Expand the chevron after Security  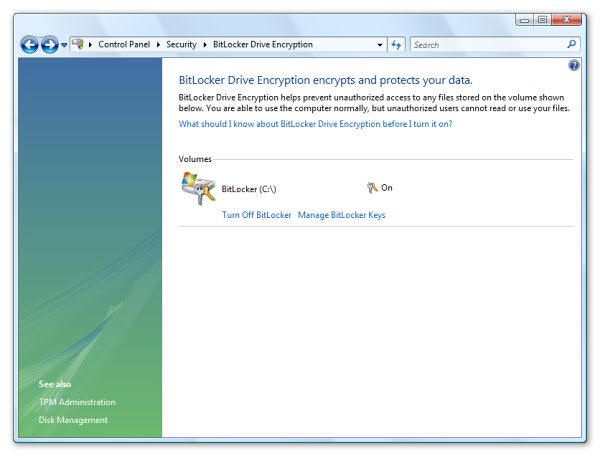coord(205,45)
